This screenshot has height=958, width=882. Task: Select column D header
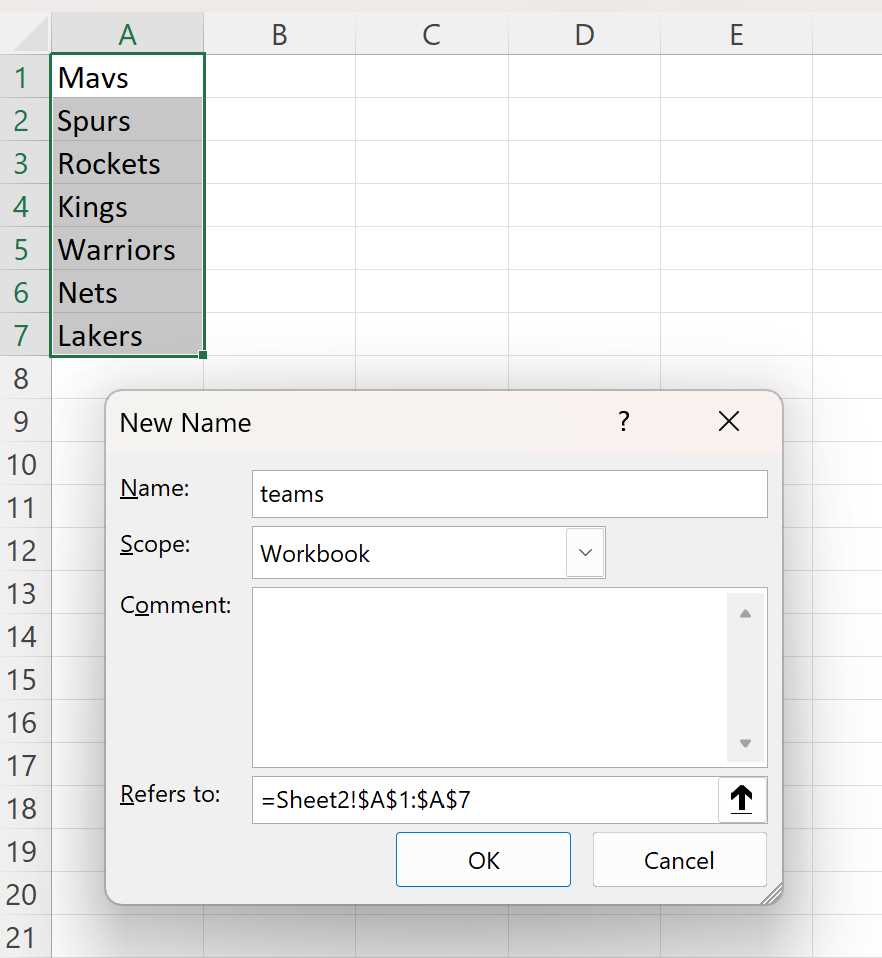[584, 34]
